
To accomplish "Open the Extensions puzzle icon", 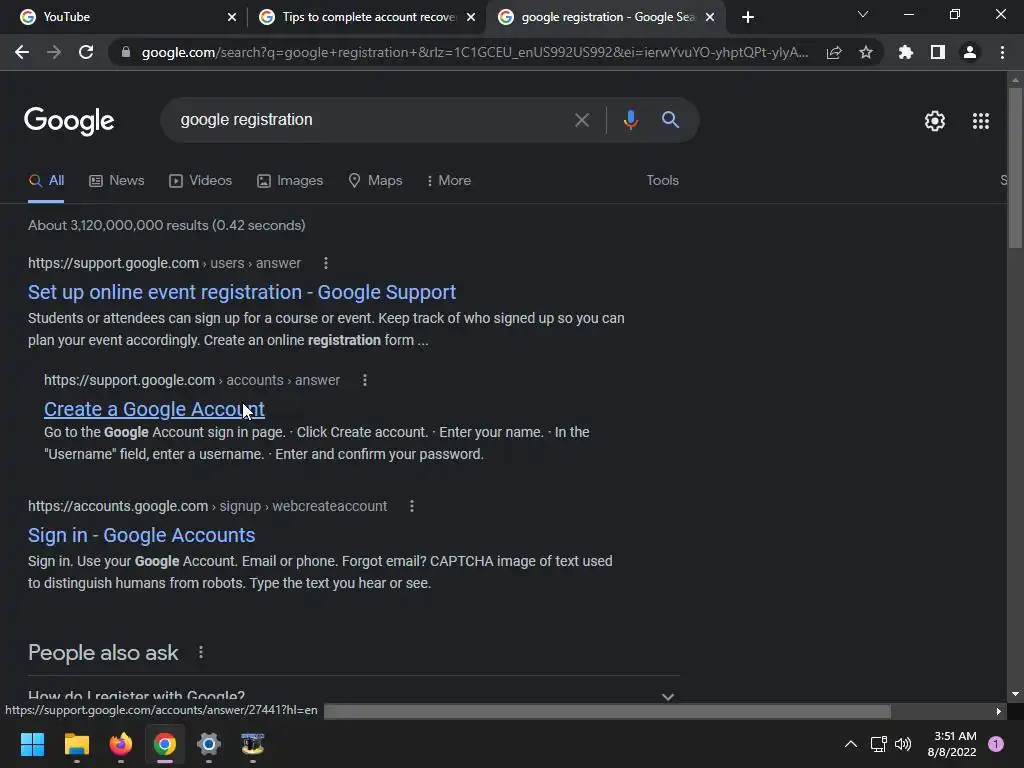I will (906, 52).
